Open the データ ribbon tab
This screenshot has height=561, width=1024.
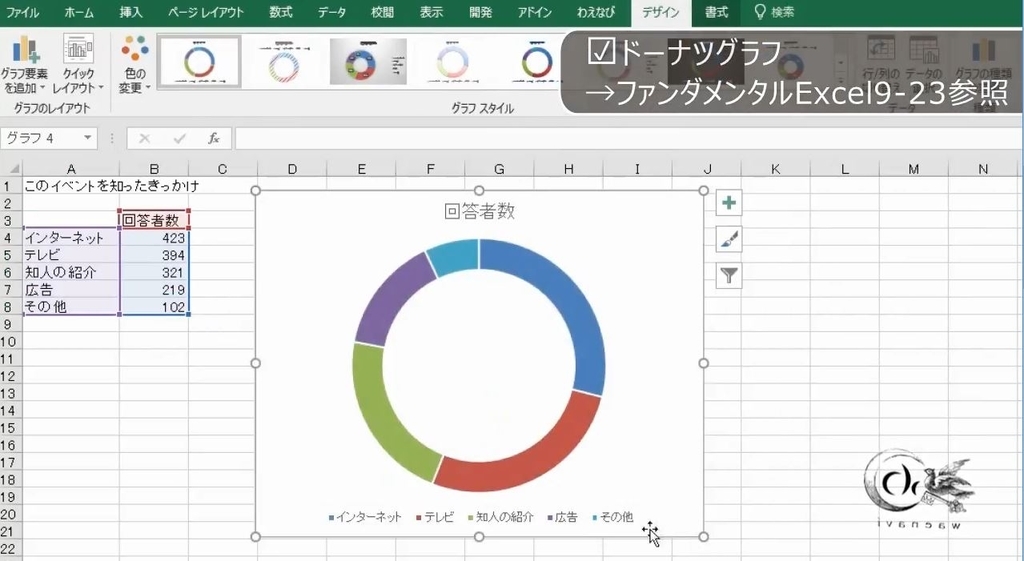tap(332, 12)
